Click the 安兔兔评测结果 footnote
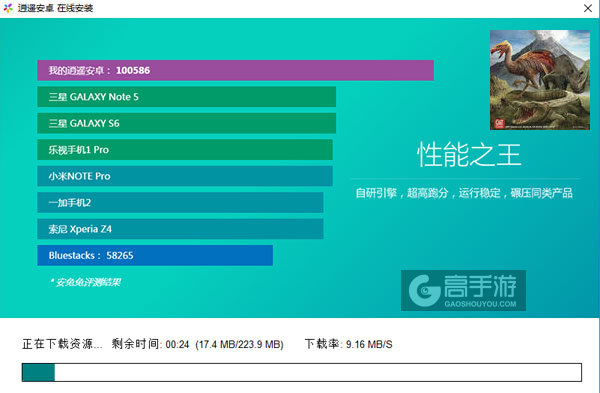 (85, 282)
